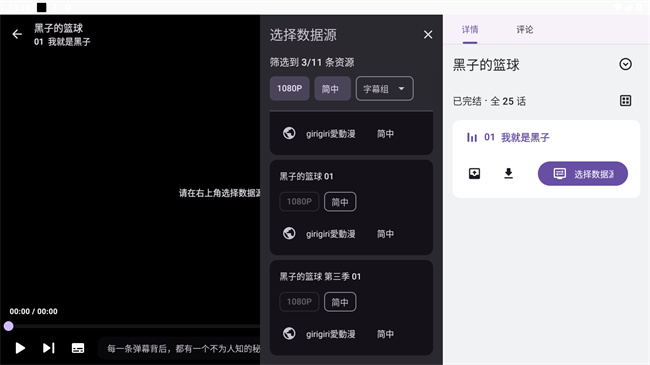Switch to the 详情 tab
The height and width of the screenshot is (365, 650).
(470, 30)
